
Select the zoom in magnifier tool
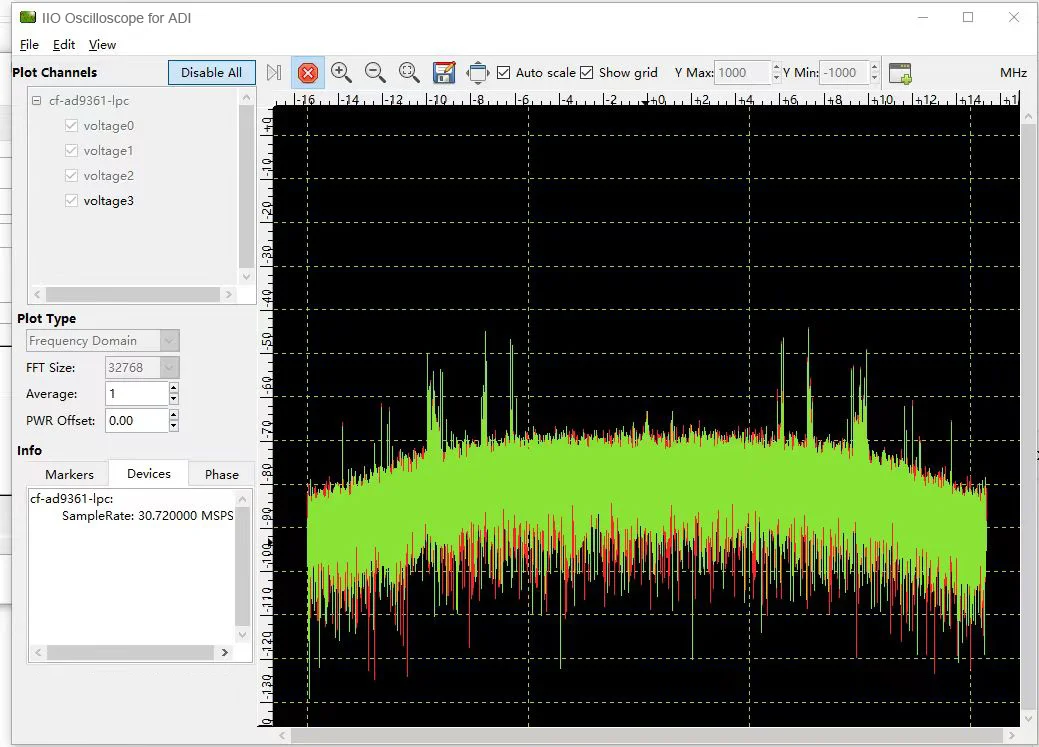(341, 72)
